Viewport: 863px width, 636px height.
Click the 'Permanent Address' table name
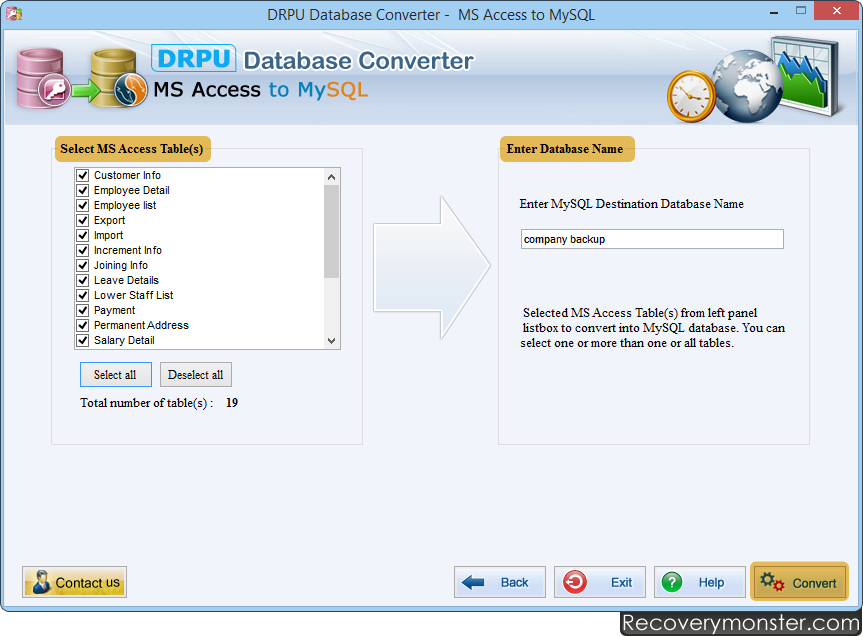141,325
